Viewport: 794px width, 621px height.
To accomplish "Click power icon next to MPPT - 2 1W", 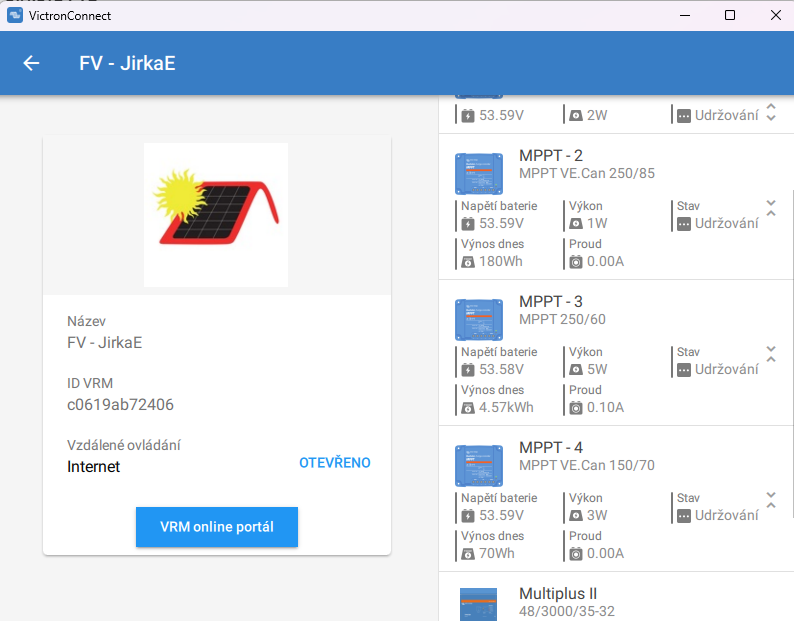I will [x=576, y=224].
